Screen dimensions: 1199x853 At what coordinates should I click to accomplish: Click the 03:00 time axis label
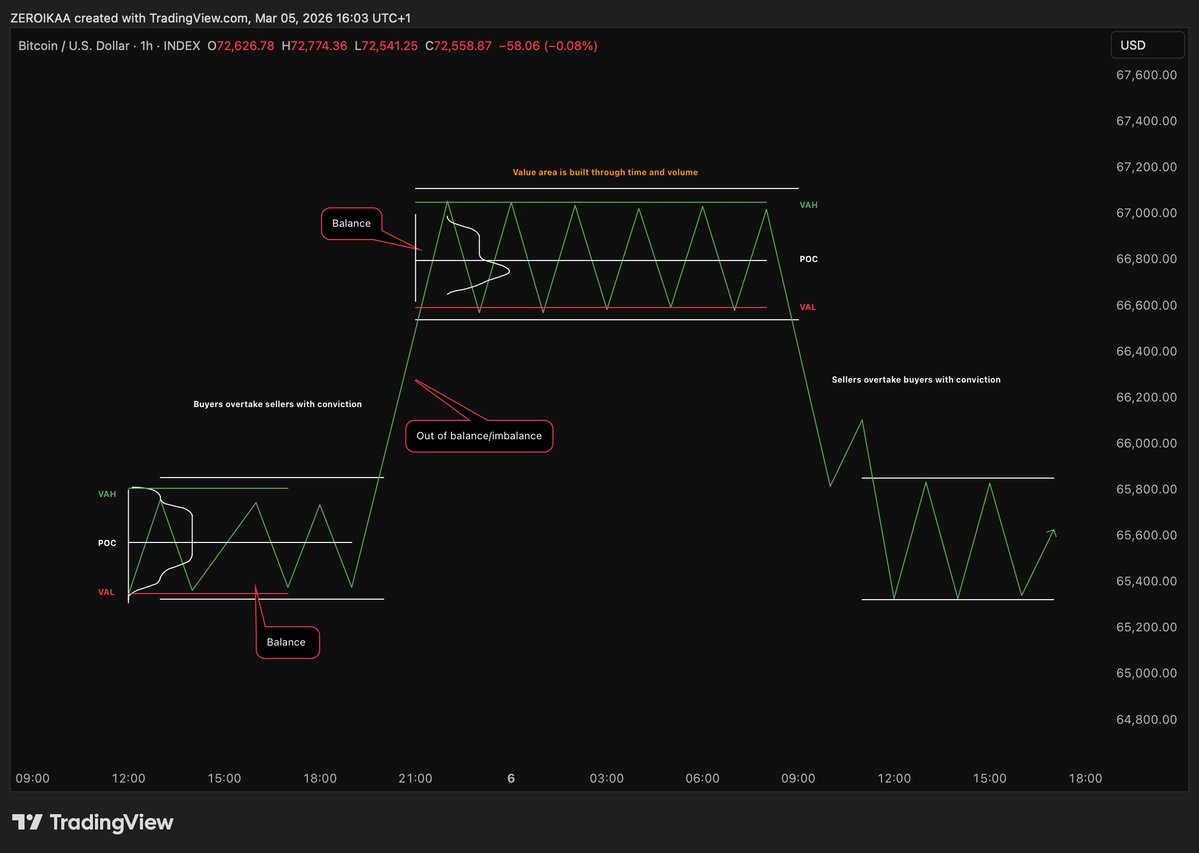pyautogui.click(x=606, y=778)
